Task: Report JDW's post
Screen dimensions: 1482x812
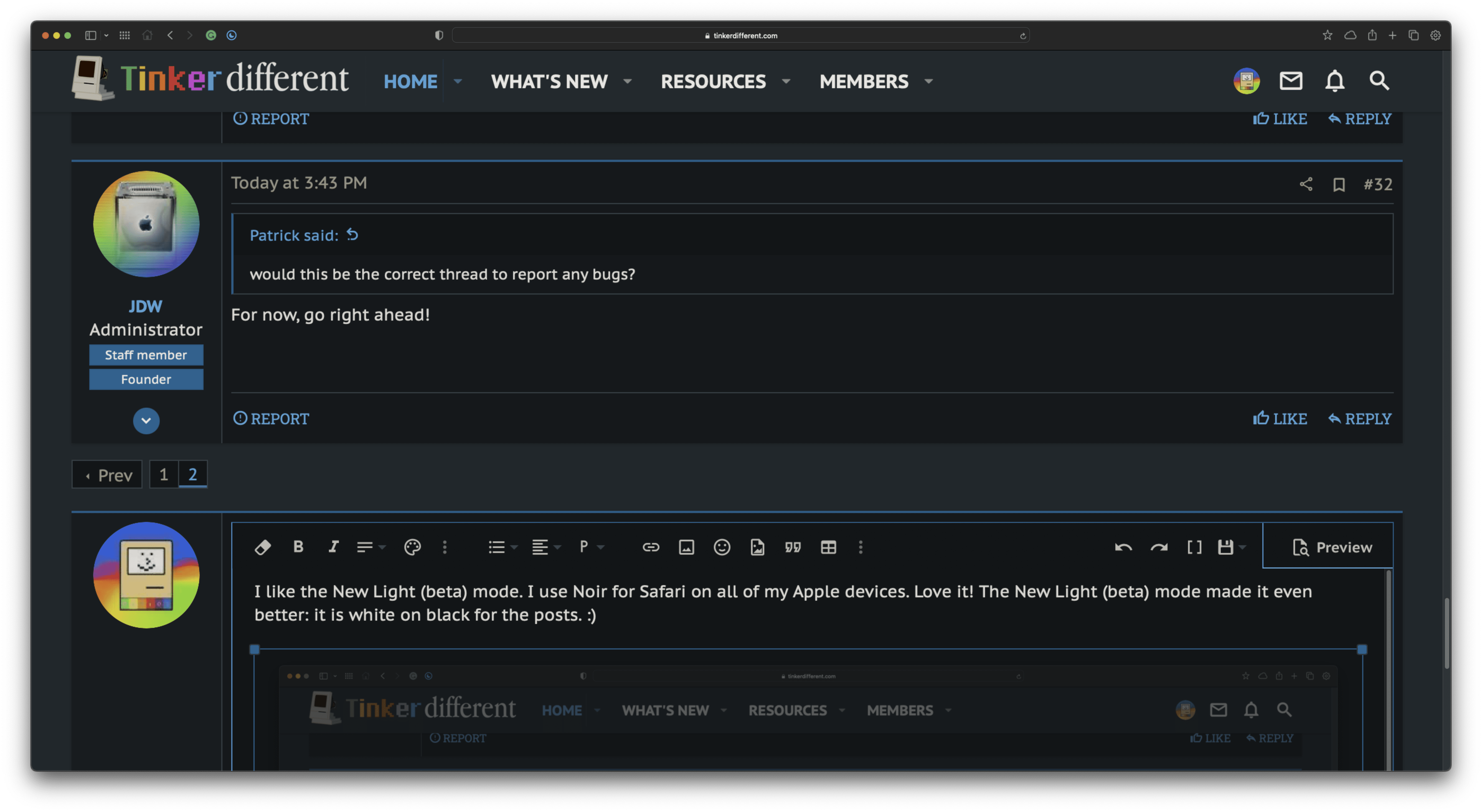Action: tap(270, 418)
